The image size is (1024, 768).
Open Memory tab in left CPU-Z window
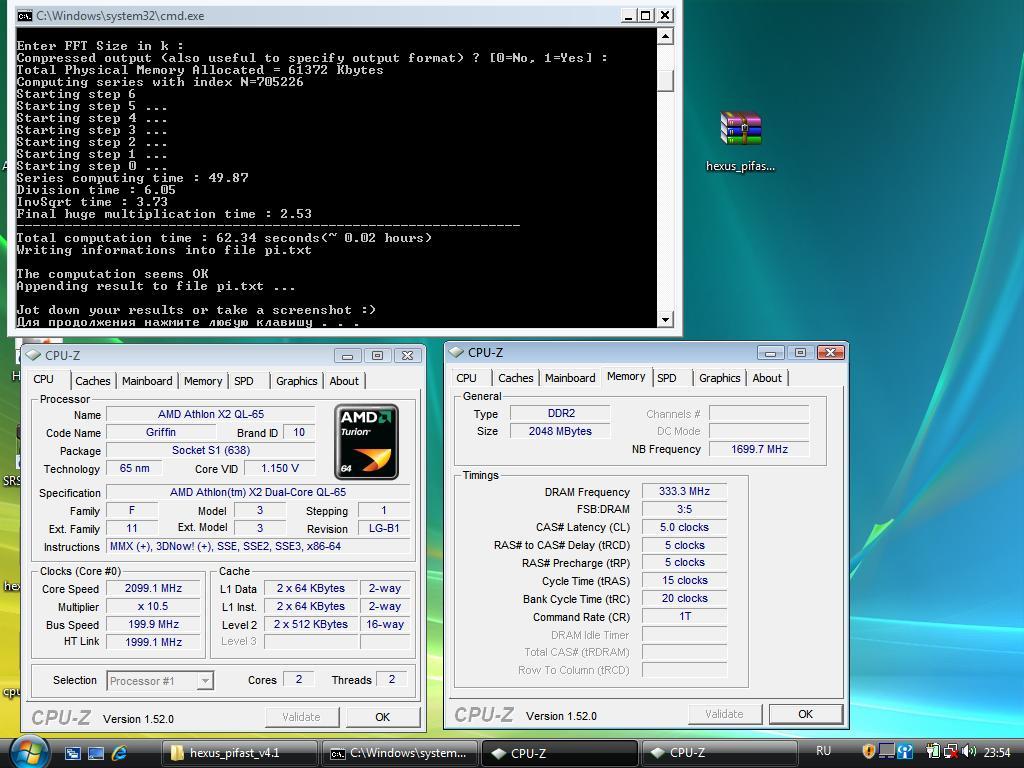click(x=203, y=381)
